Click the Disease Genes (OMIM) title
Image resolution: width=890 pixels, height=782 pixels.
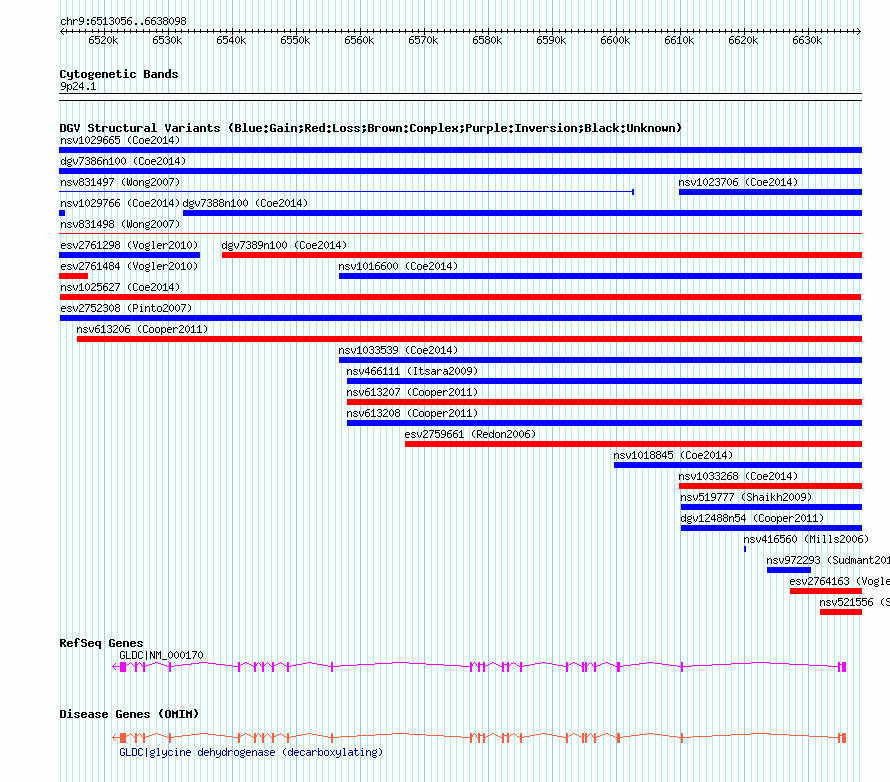pos(129,714)
